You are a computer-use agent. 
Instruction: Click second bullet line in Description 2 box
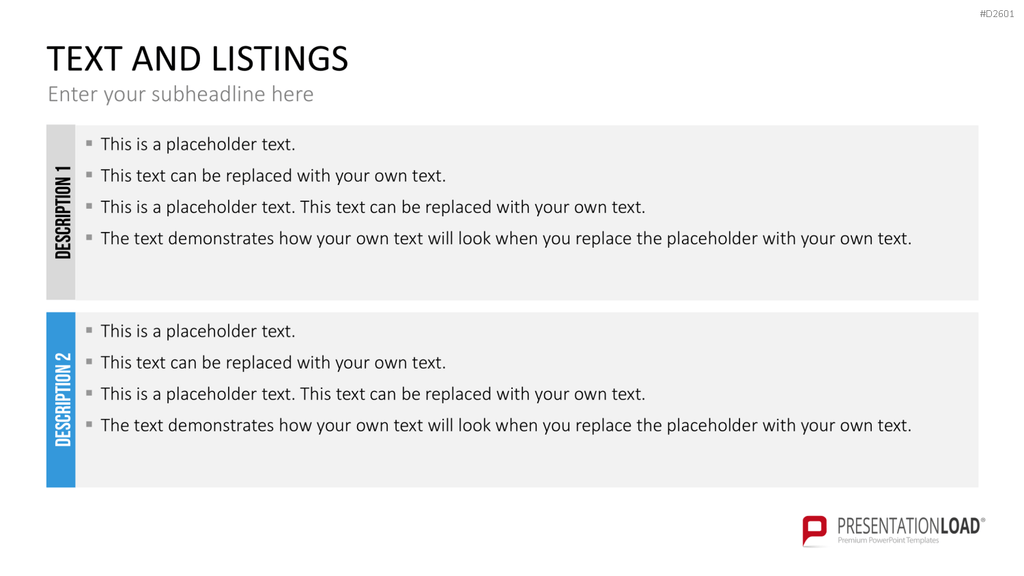coord(273,362)
